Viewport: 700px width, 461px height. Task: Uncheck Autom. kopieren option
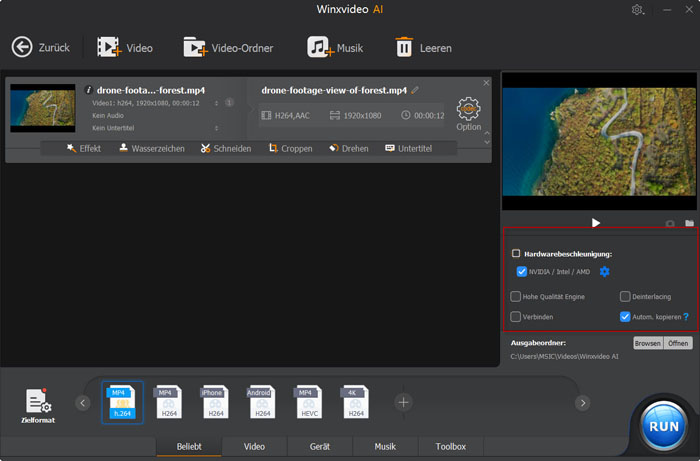coord(625,317)
